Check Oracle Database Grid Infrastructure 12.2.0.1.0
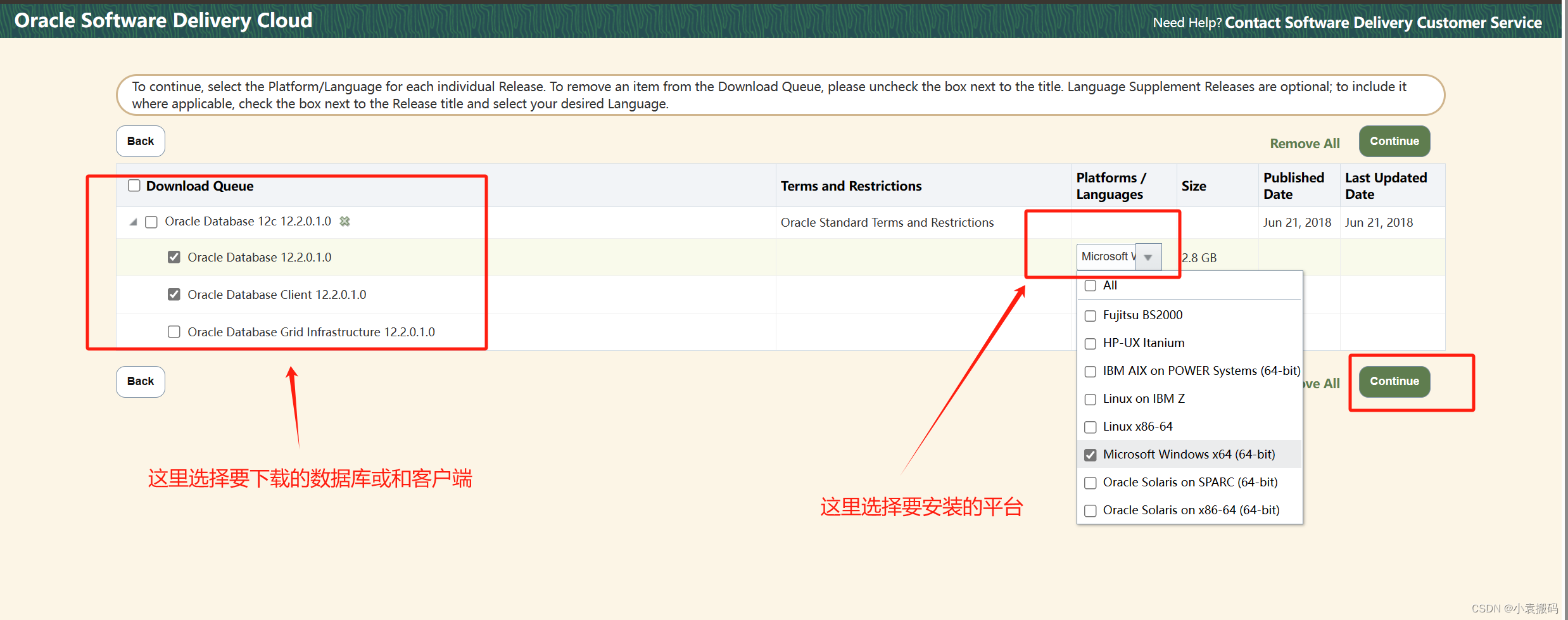 174,332
